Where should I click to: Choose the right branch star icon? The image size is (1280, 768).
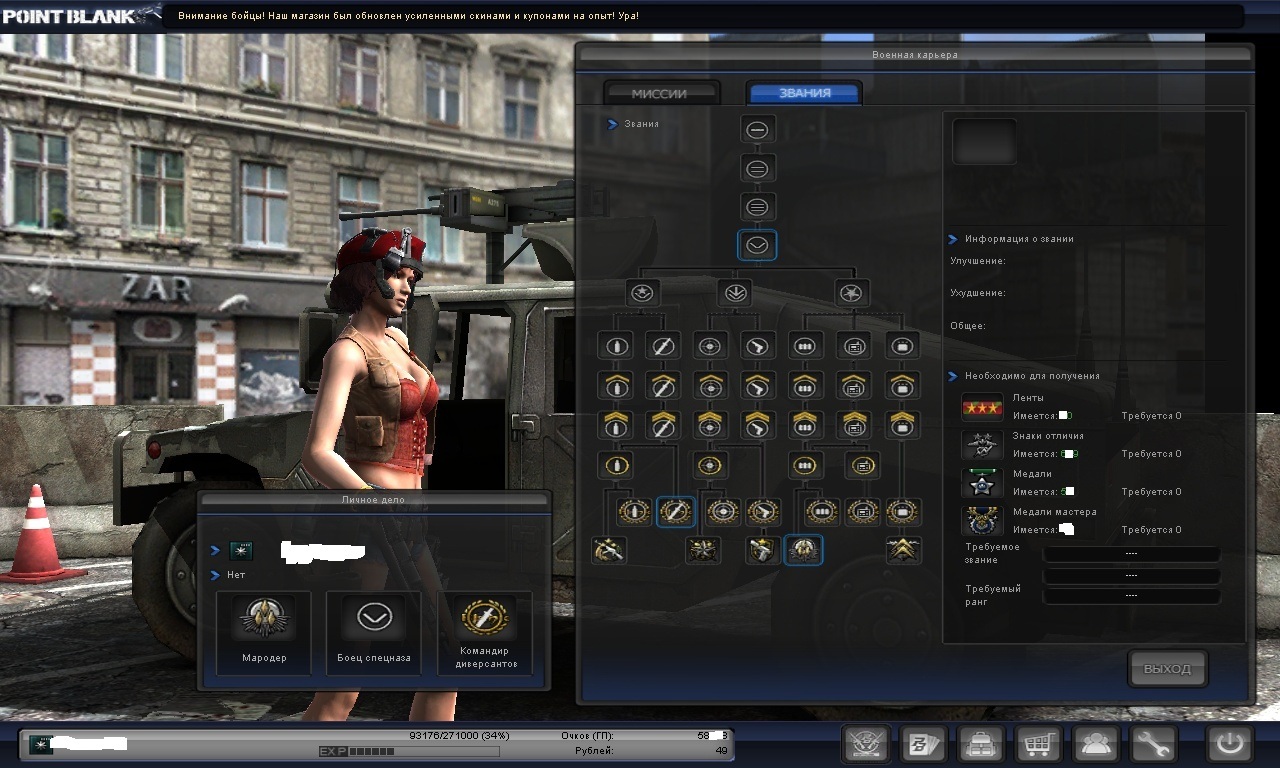pyautogui.click(x=852, y=293)
